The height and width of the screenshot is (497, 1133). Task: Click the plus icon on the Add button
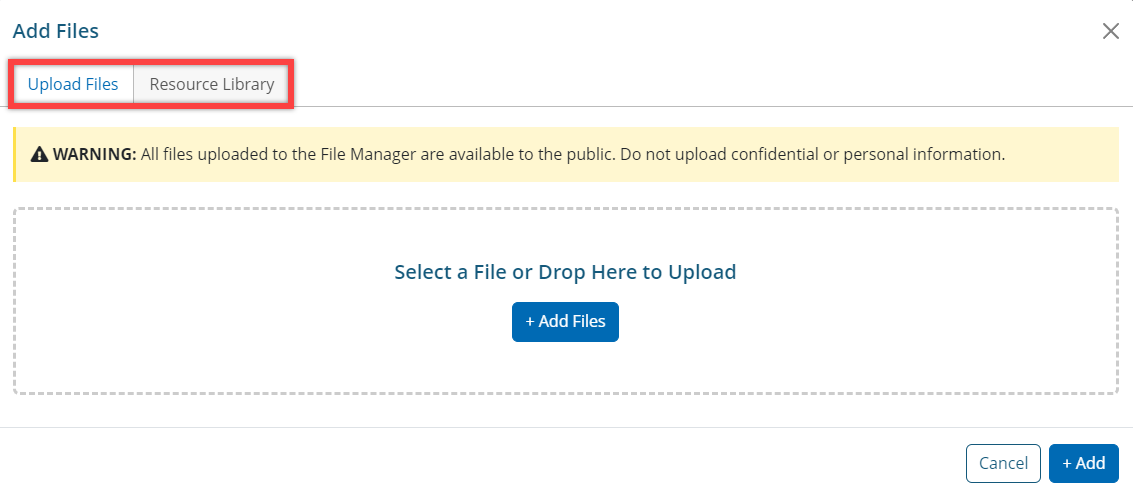pyautogui.click(x=1067, y=463)
